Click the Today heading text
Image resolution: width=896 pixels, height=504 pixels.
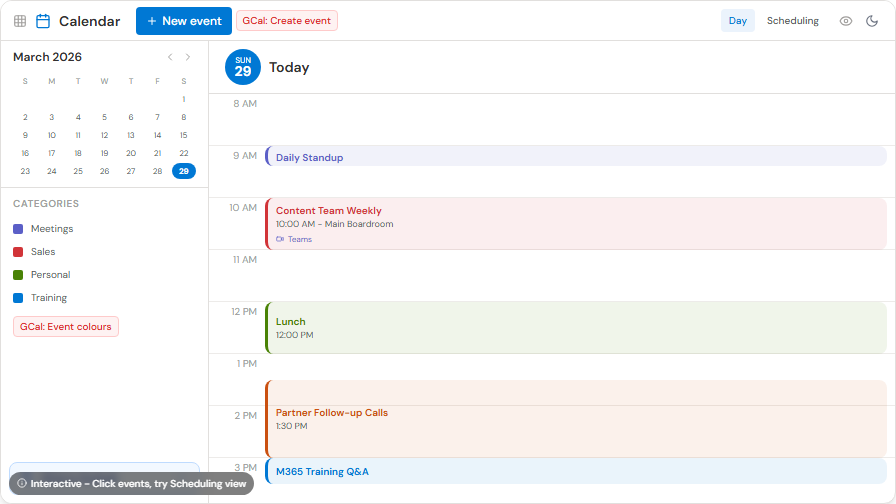point(289,67)
